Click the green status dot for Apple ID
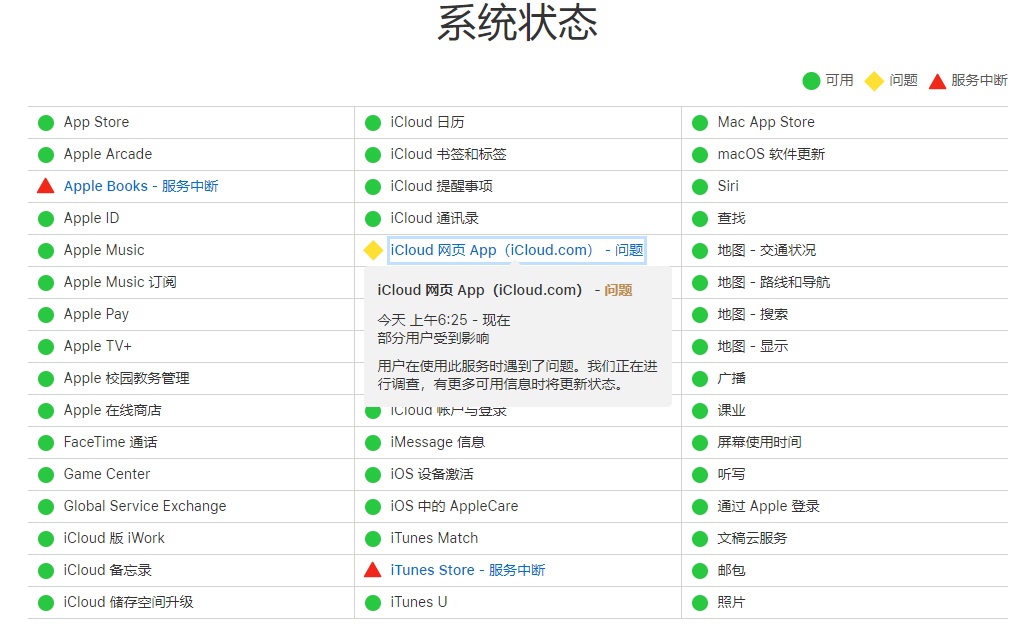 46,219
